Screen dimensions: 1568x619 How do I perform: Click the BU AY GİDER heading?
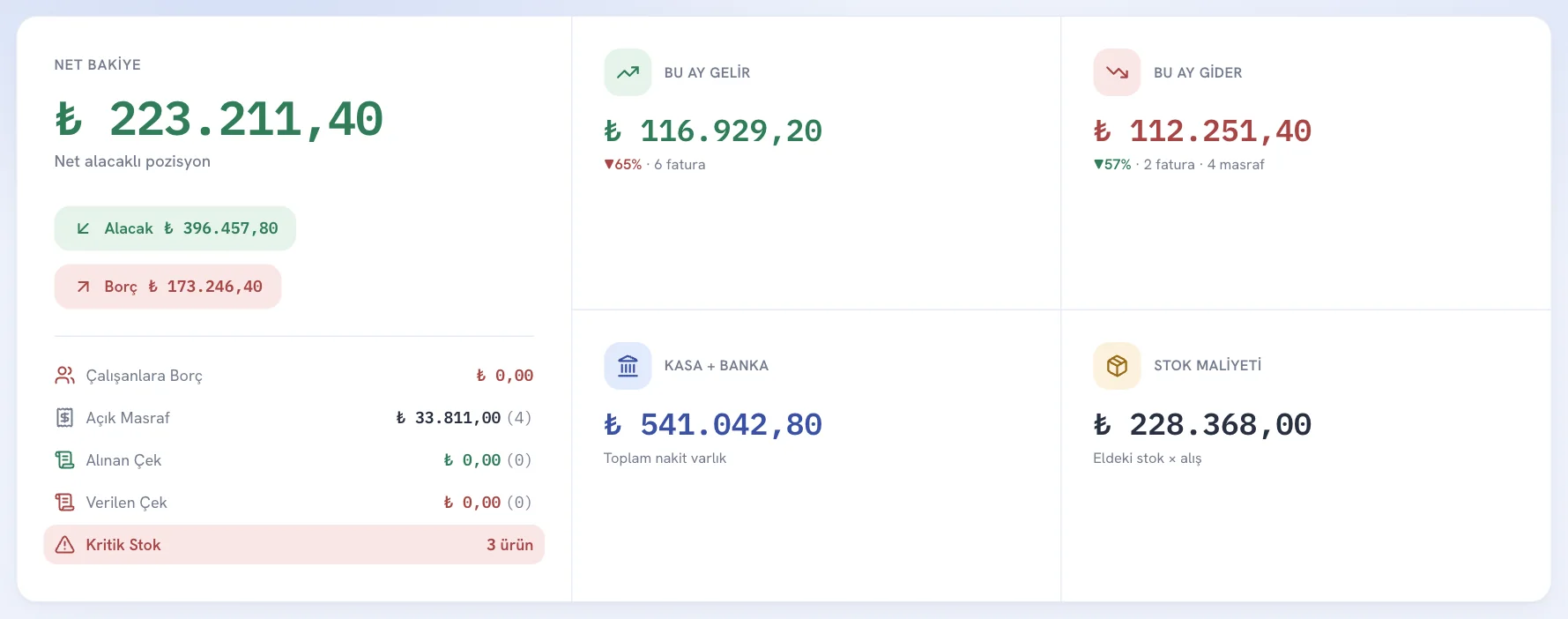tap(1198, 72)
